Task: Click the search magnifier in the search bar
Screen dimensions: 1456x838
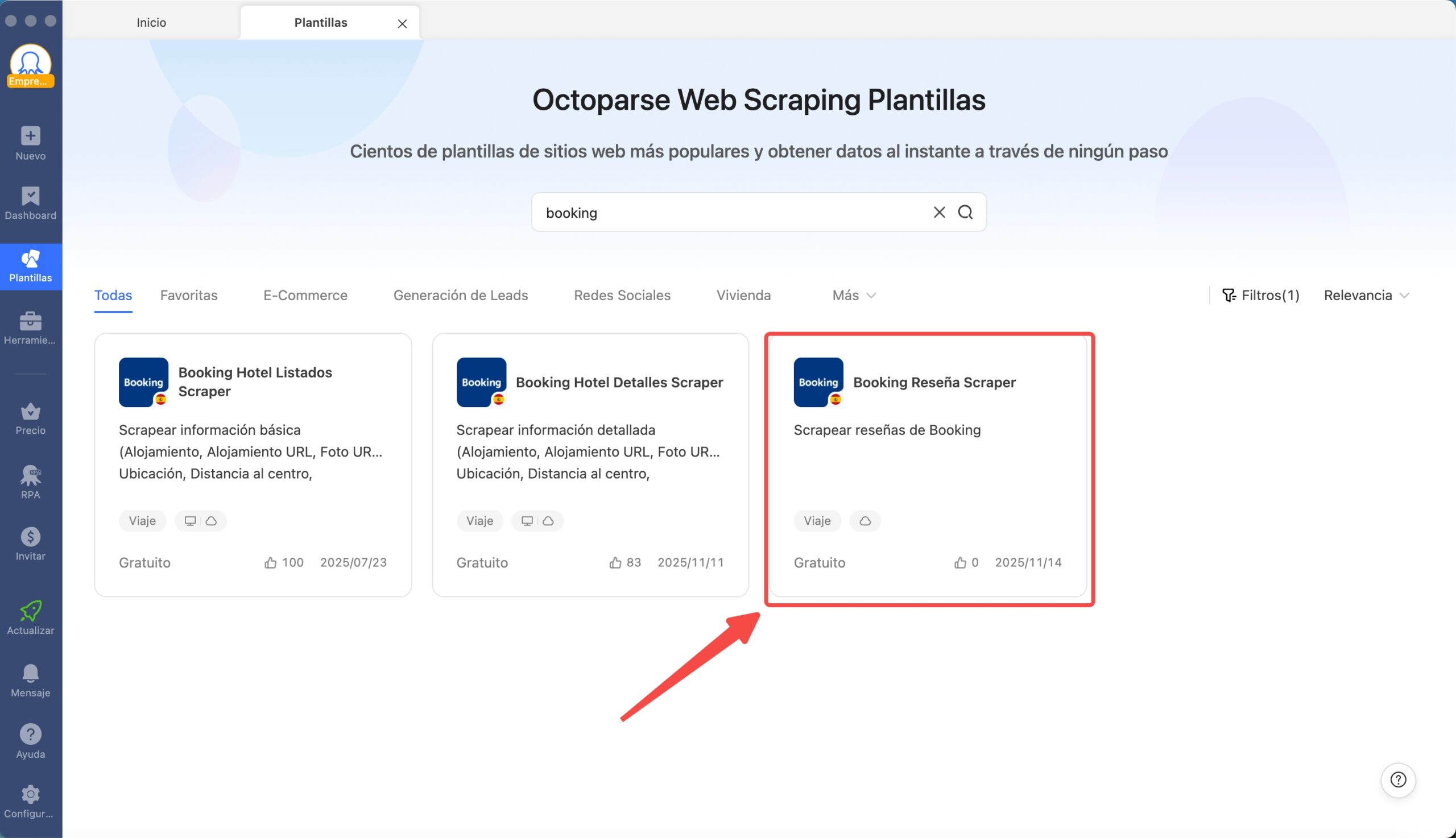Action: coord(966,212)
